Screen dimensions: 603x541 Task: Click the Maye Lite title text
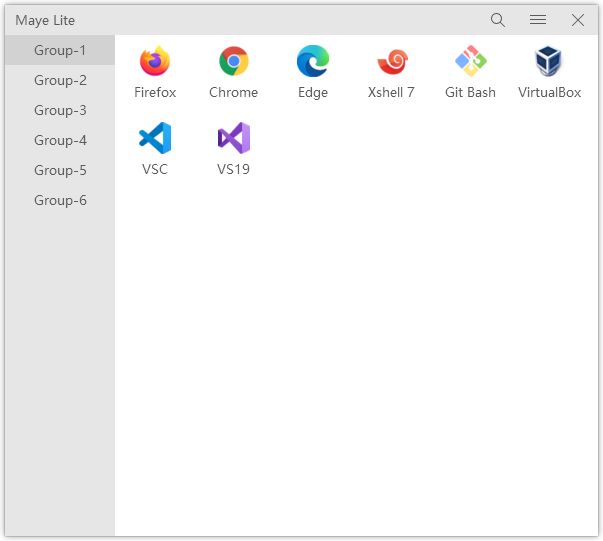(x=45, y=20)
